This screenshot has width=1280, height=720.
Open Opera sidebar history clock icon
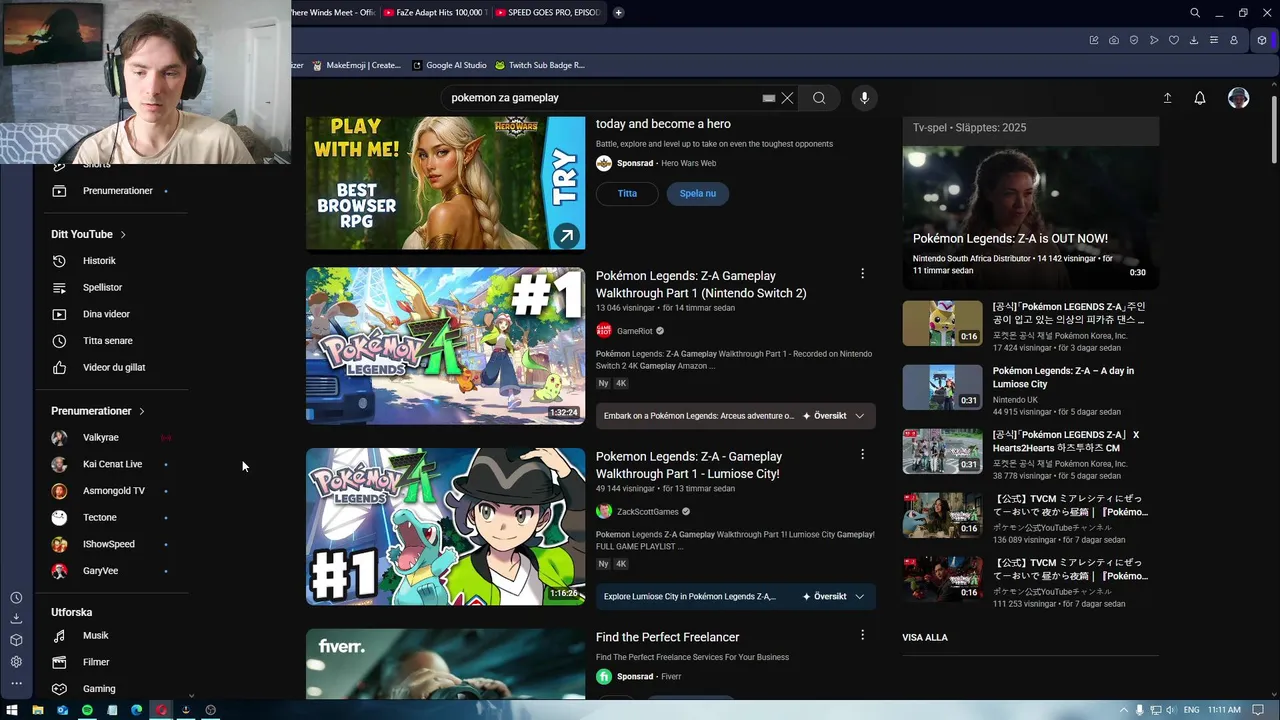tap(16, 598)
